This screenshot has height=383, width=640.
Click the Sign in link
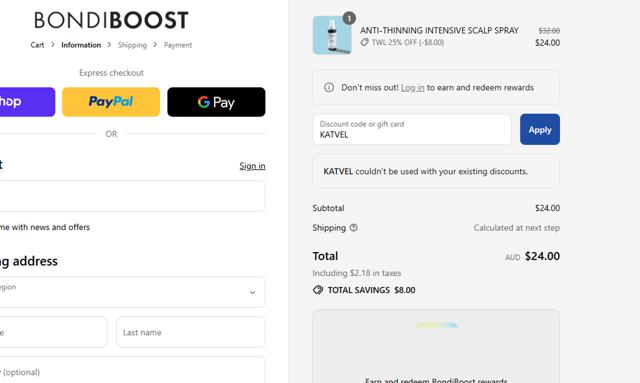[252, 166]
